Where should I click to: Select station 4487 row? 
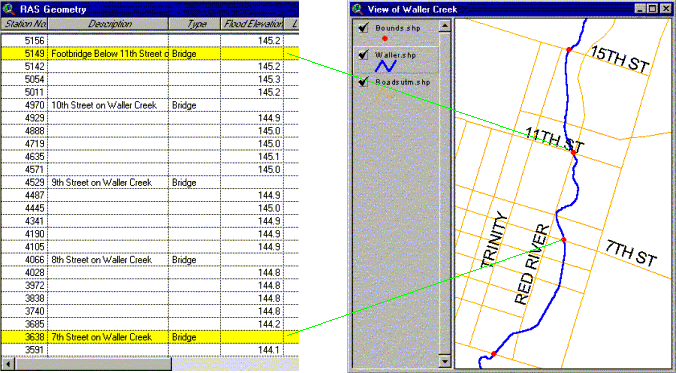[150, 195]
